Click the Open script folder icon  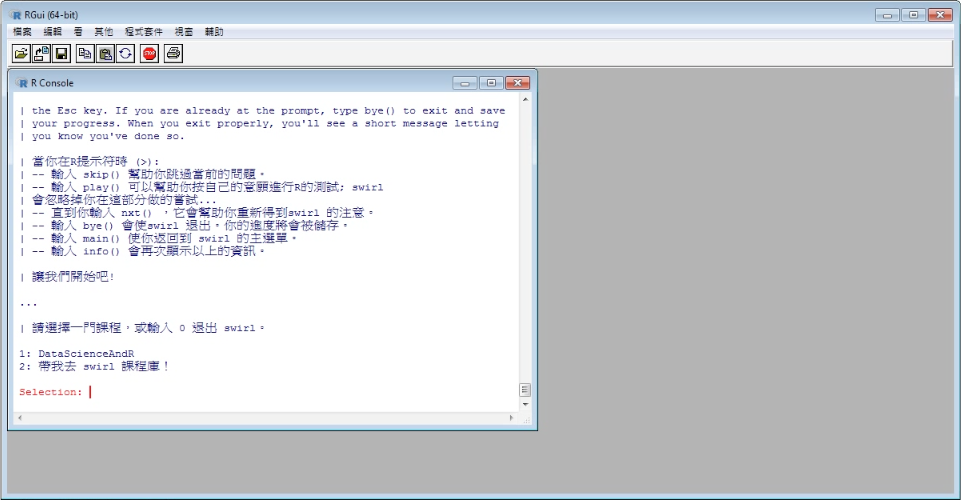coord(21,54)
